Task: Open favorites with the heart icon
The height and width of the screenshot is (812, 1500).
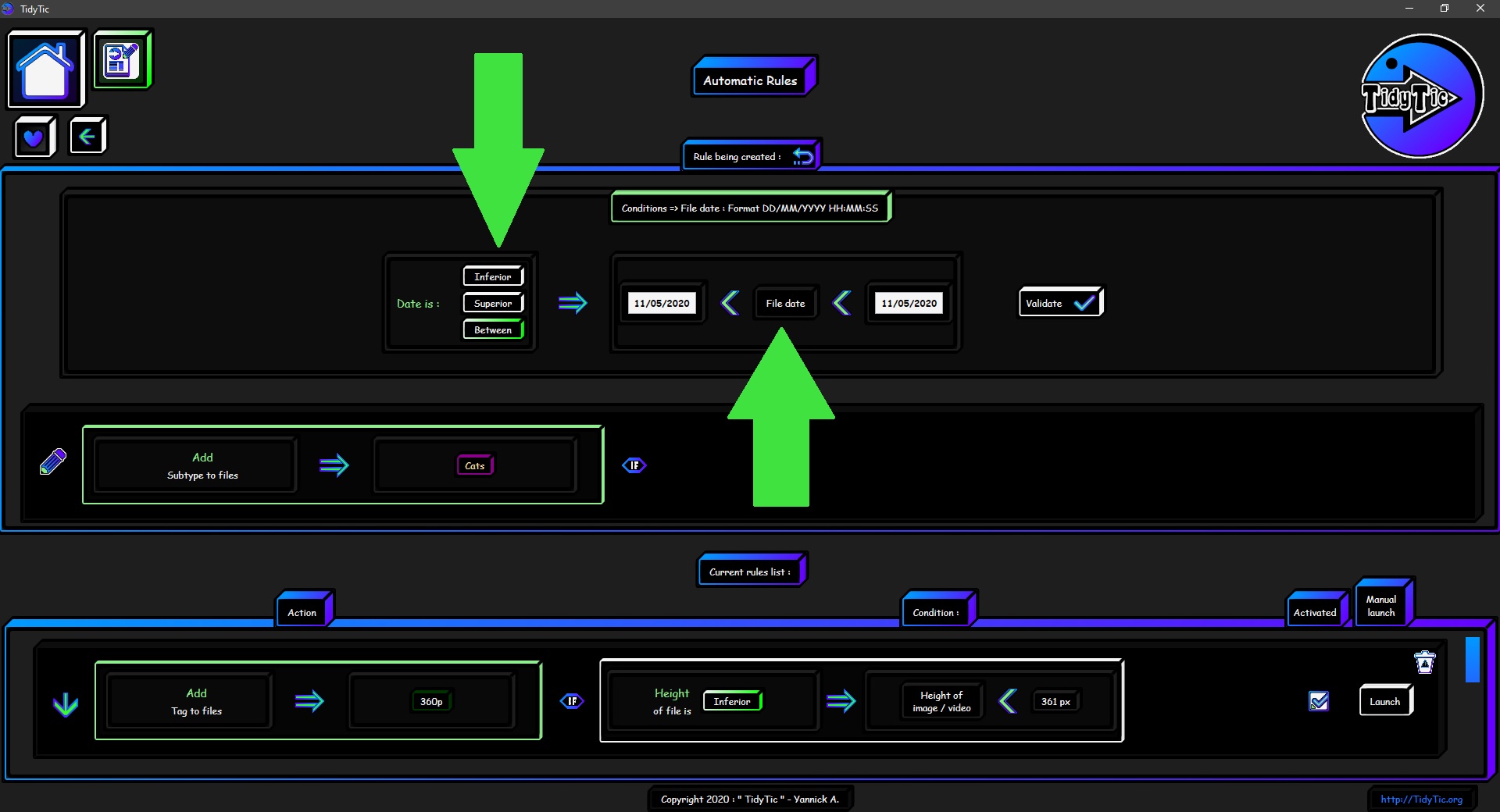Action: [34, 137]
